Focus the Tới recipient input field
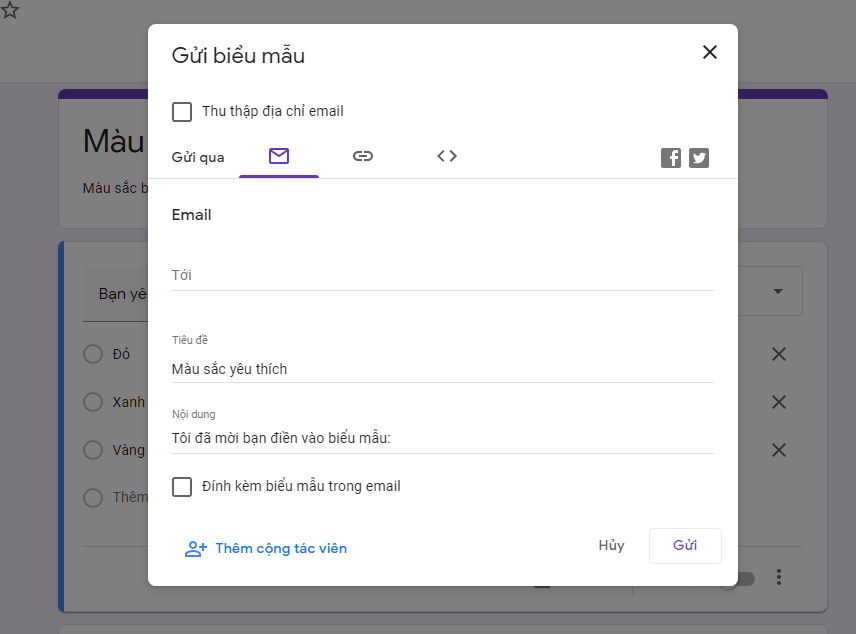 pos(442,275)
